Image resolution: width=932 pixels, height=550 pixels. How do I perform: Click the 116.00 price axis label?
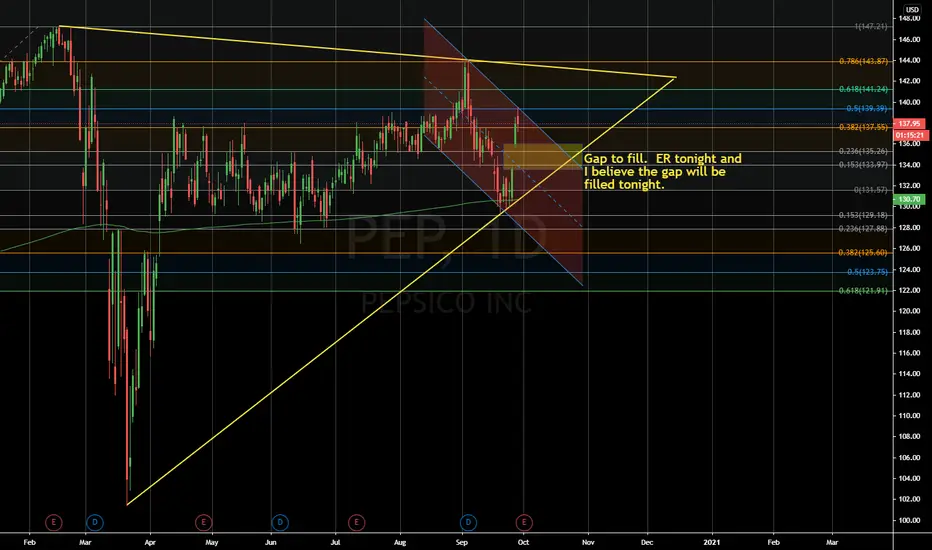pos(909,353)
